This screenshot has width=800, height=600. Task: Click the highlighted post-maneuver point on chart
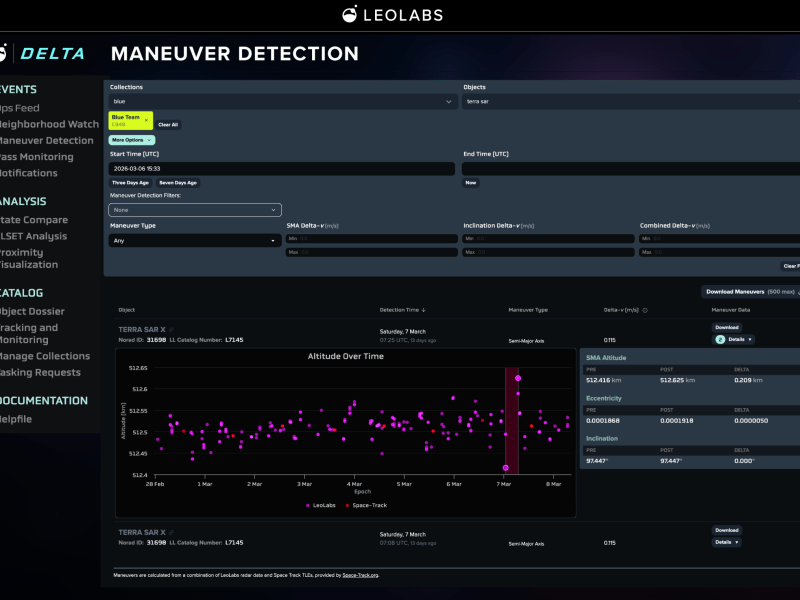(518, 378)
